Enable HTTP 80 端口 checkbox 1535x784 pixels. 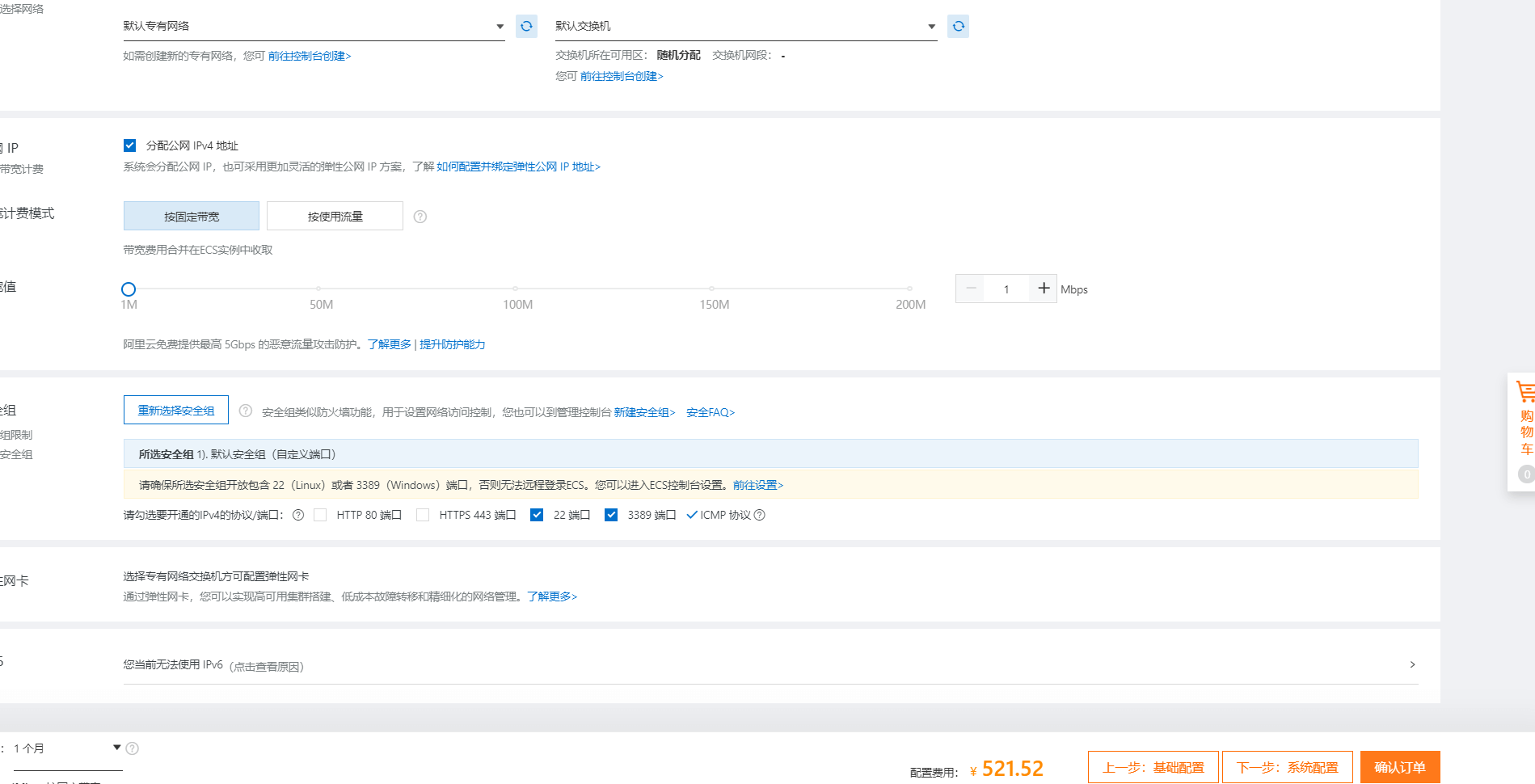pos(321,516)
